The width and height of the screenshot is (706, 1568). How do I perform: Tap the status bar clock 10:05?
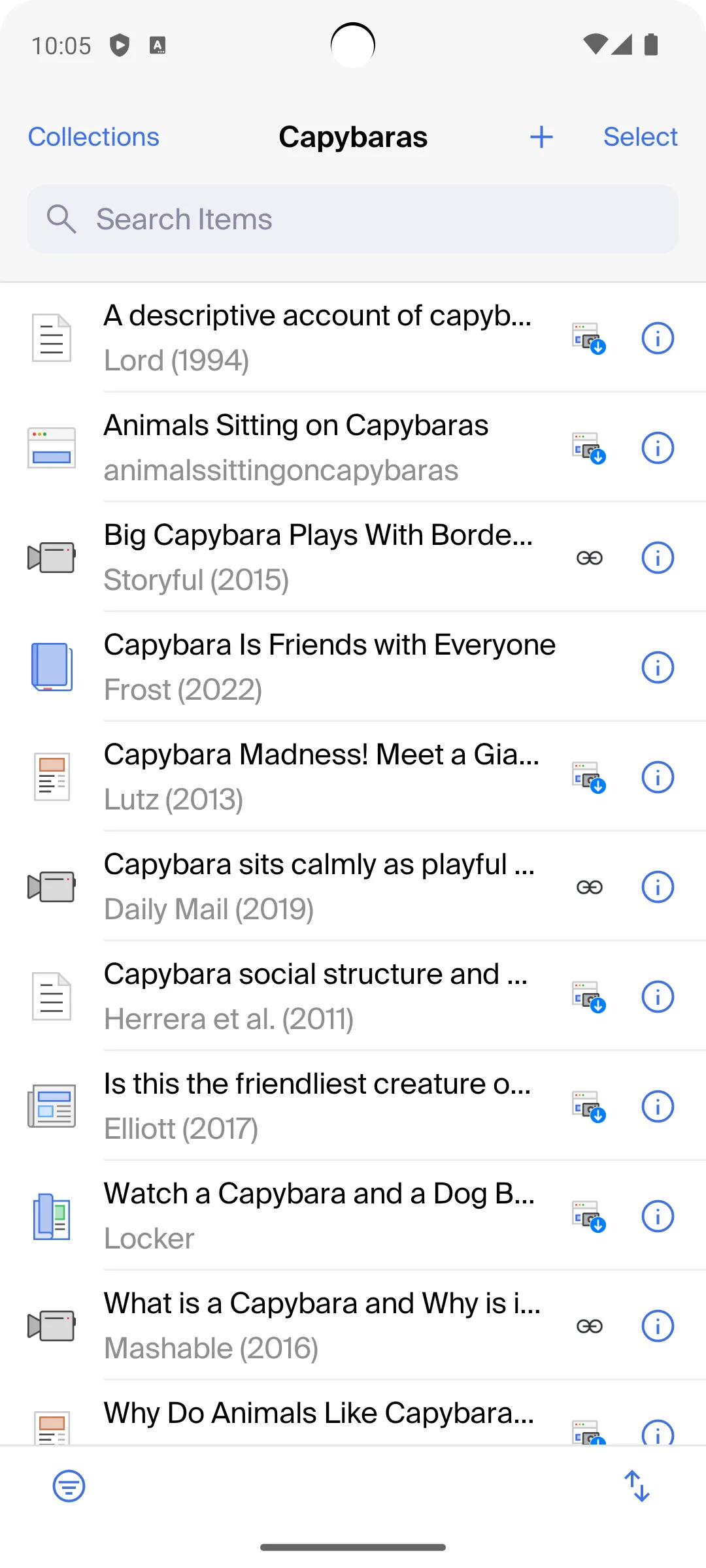point(61,46)
